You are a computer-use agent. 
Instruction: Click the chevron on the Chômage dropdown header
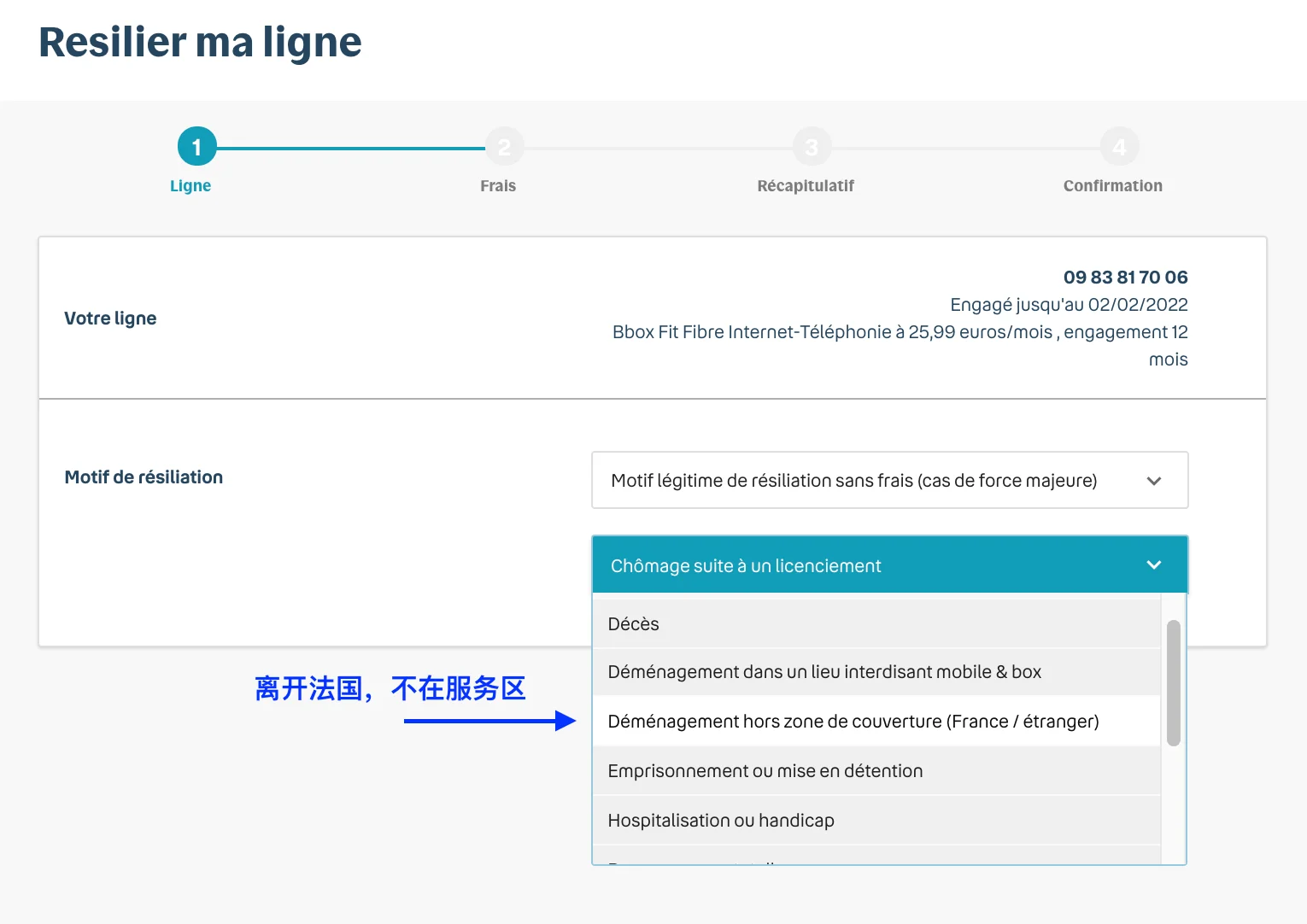(x=1154, y=564)
